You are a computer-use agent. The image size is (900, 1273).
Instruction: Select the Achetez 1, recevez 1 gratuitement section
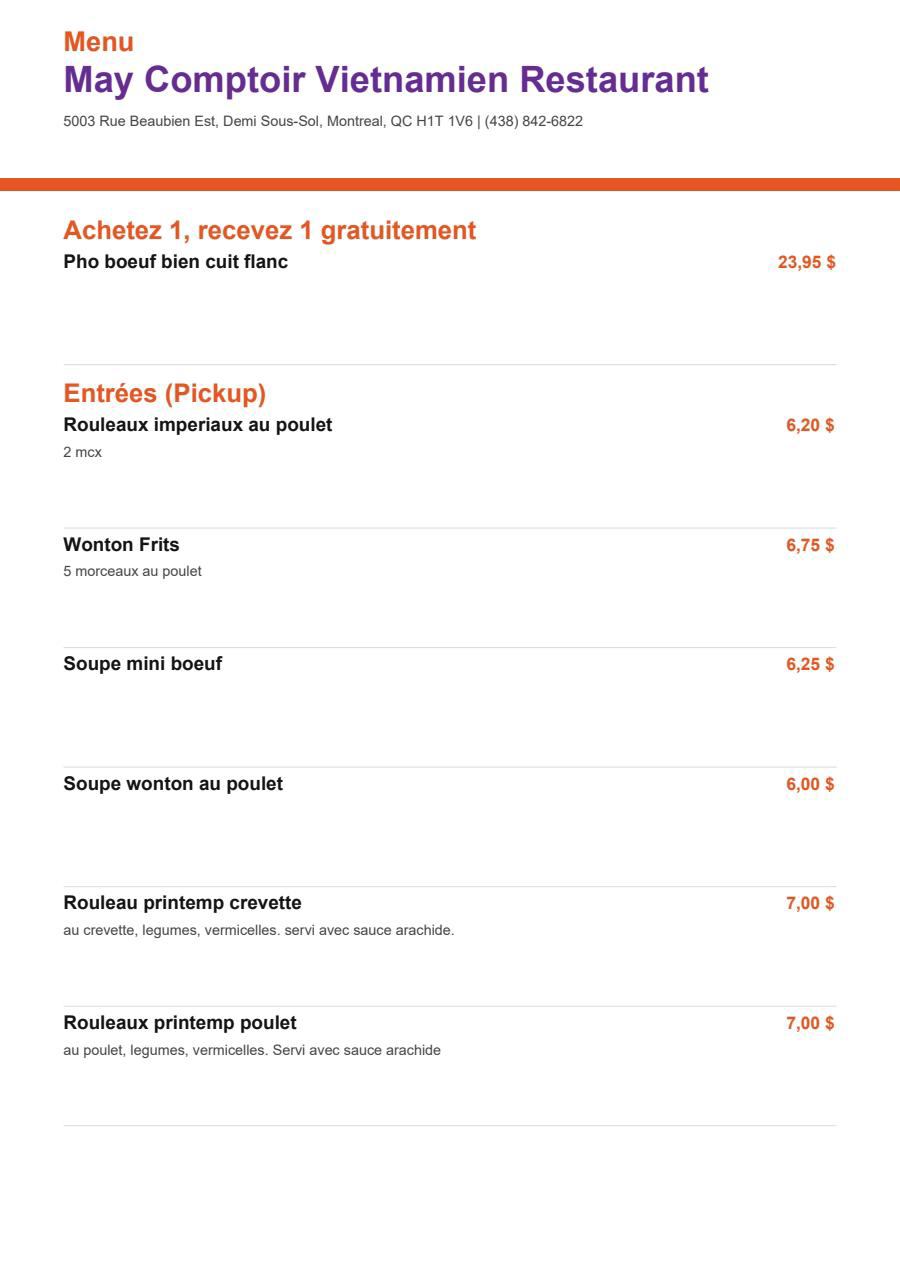pyautogui.click(x=270, y=231)
